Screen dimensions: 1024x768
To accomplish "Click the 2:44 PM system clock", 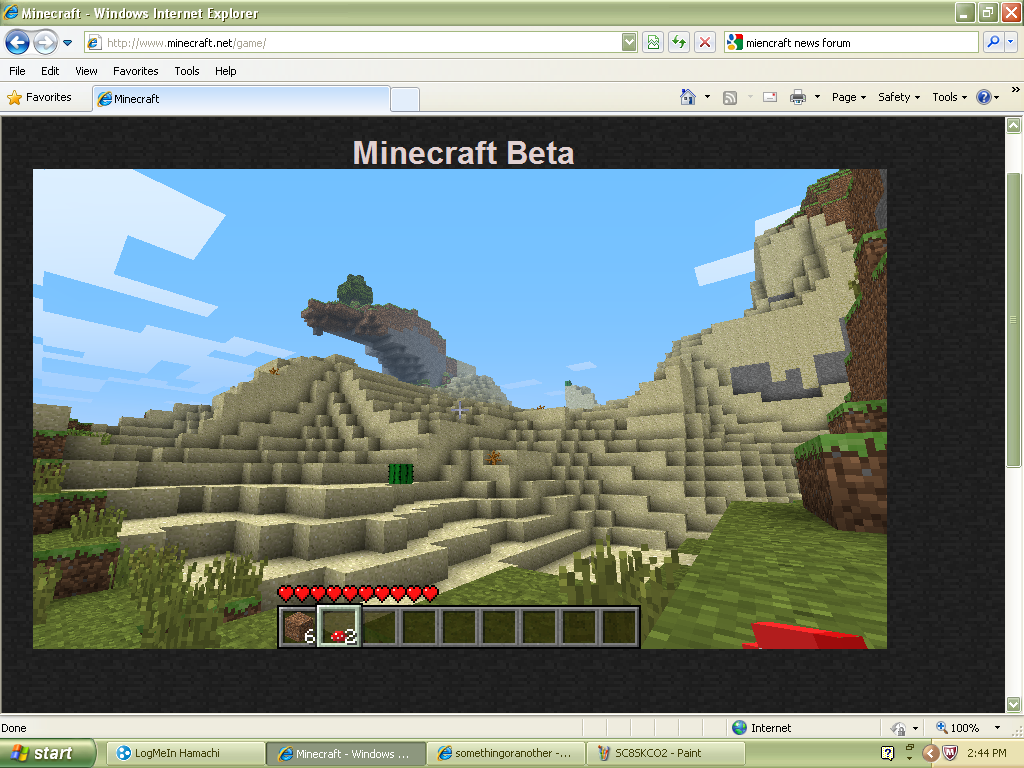I will coord(986,753).
